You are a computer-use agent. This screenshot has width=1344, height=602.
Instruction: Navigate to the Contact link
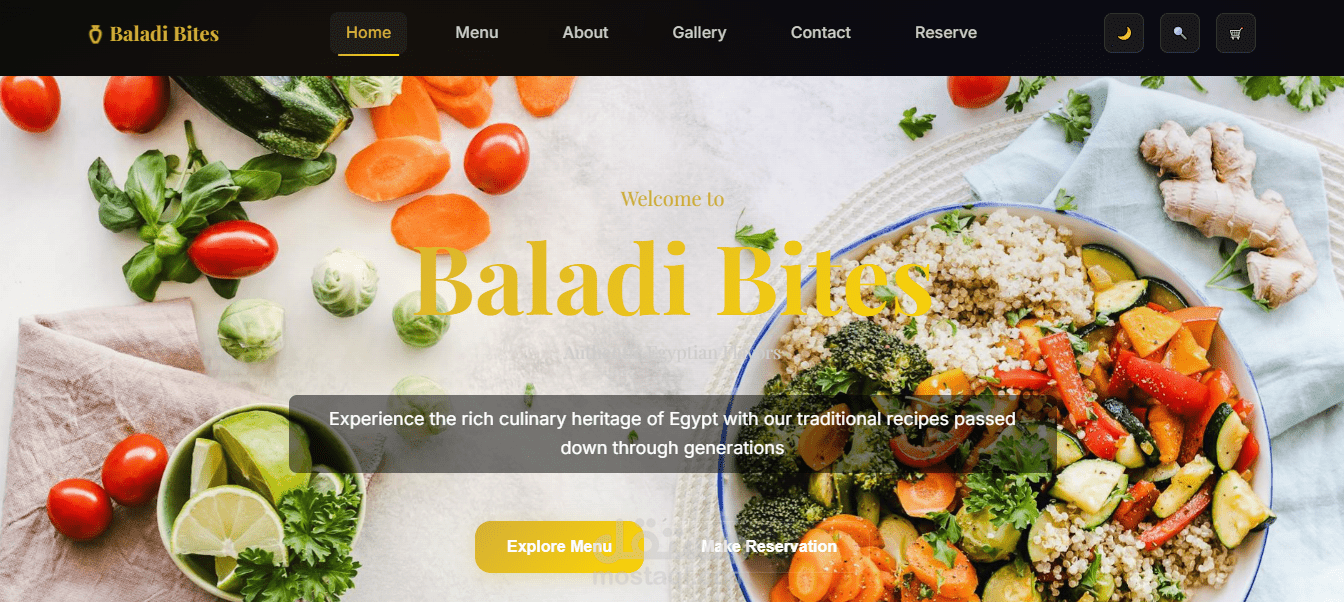tap(821, 33)
